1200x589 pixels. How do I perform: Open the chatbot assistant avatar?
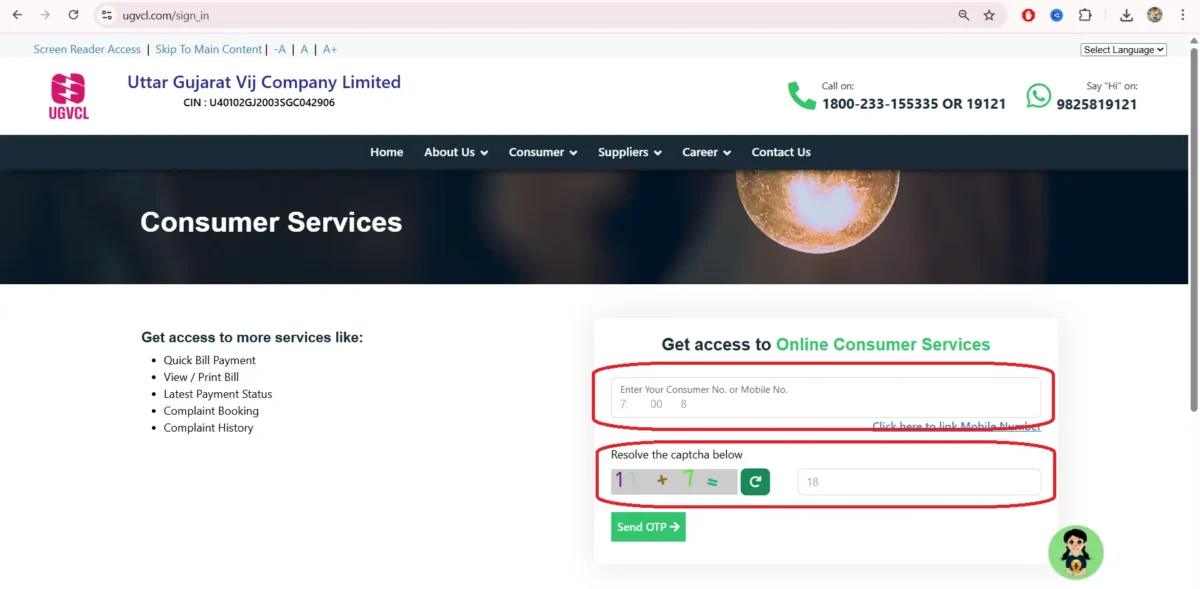pyautogui.click(x=1075, y=552)
